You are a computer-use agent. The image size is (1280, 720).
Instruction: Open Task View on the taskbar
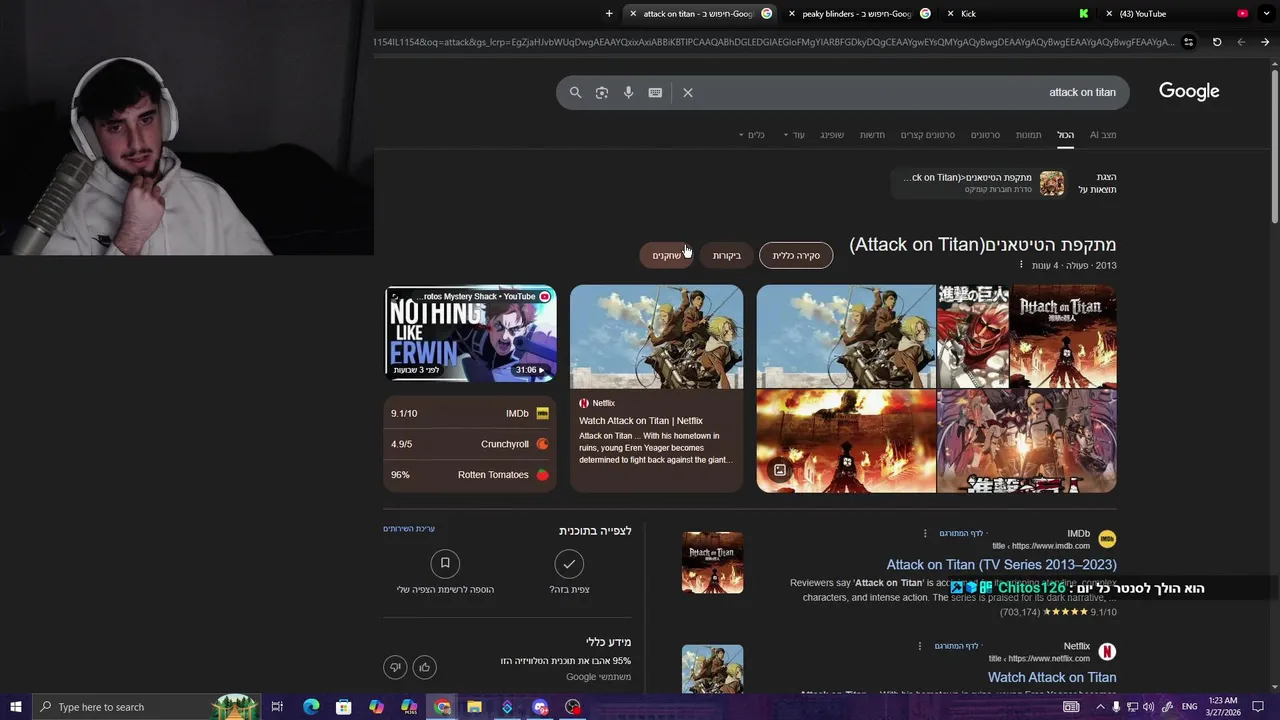point(277,707)
